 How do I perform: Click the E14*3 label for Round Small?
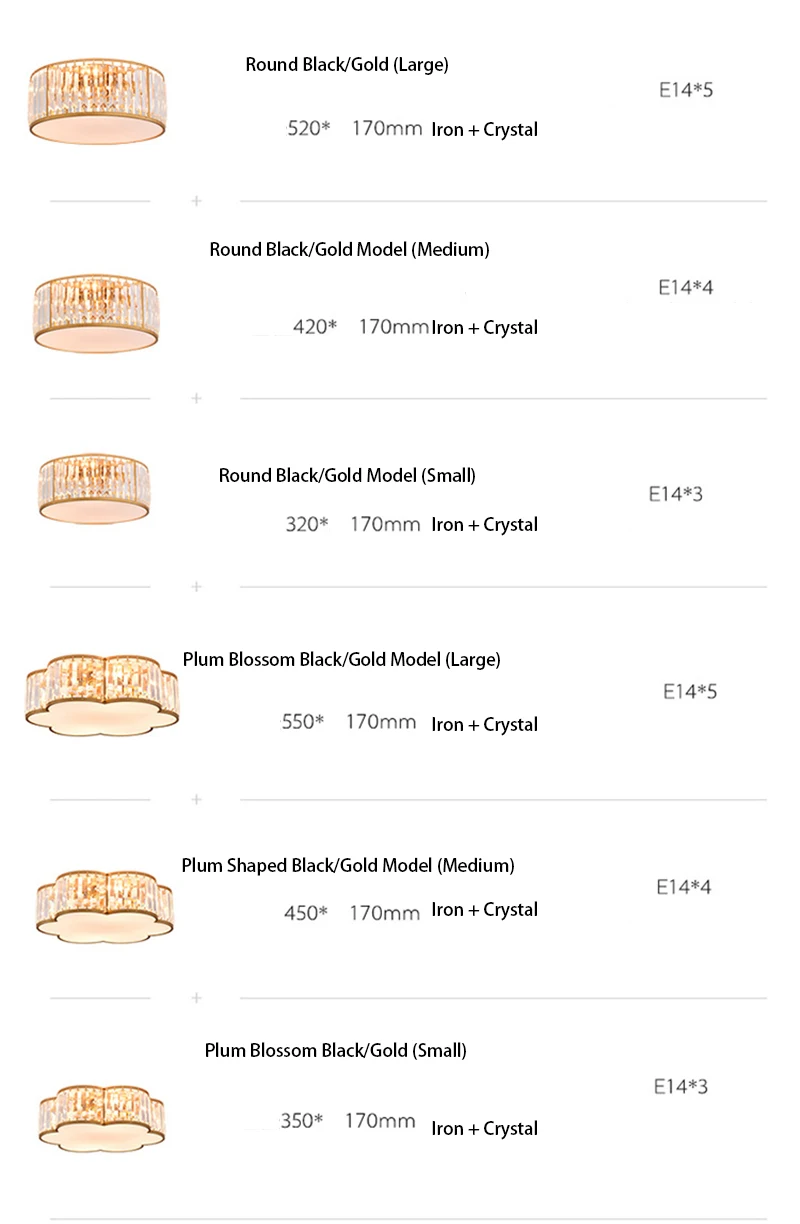pos(675,494)
